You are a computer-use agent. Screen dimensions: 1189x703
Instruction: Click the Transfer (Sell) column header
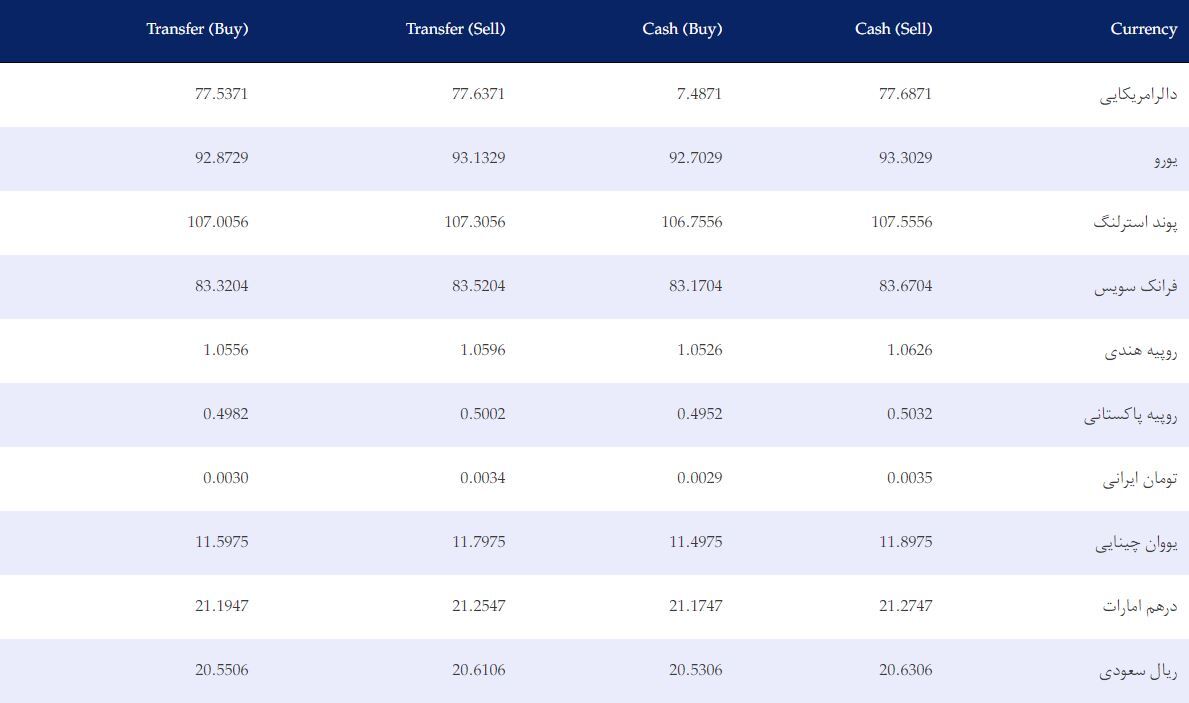(x=455, y=30)
